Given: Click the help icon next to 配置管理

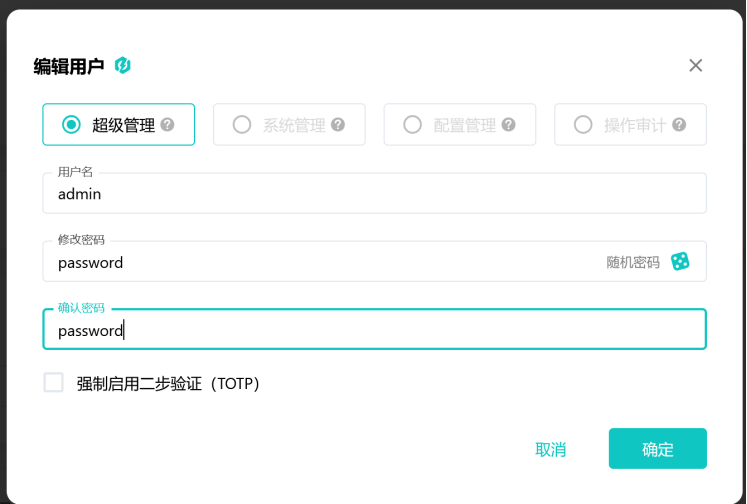Looking at the screenshot, I should [x=508, y=125].
